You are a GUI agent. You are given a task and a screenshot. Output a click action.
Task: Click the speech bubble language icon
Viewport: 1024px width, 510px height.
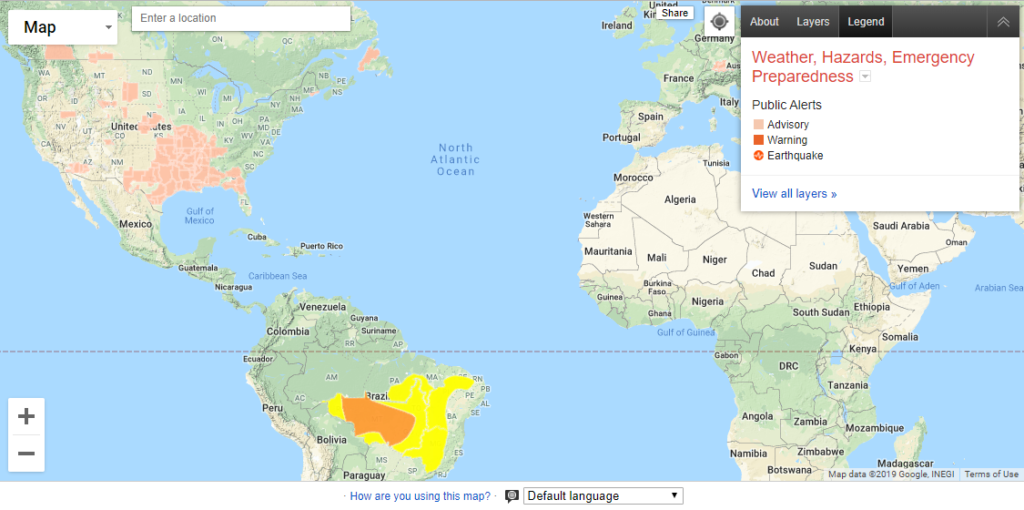point(512,496)
